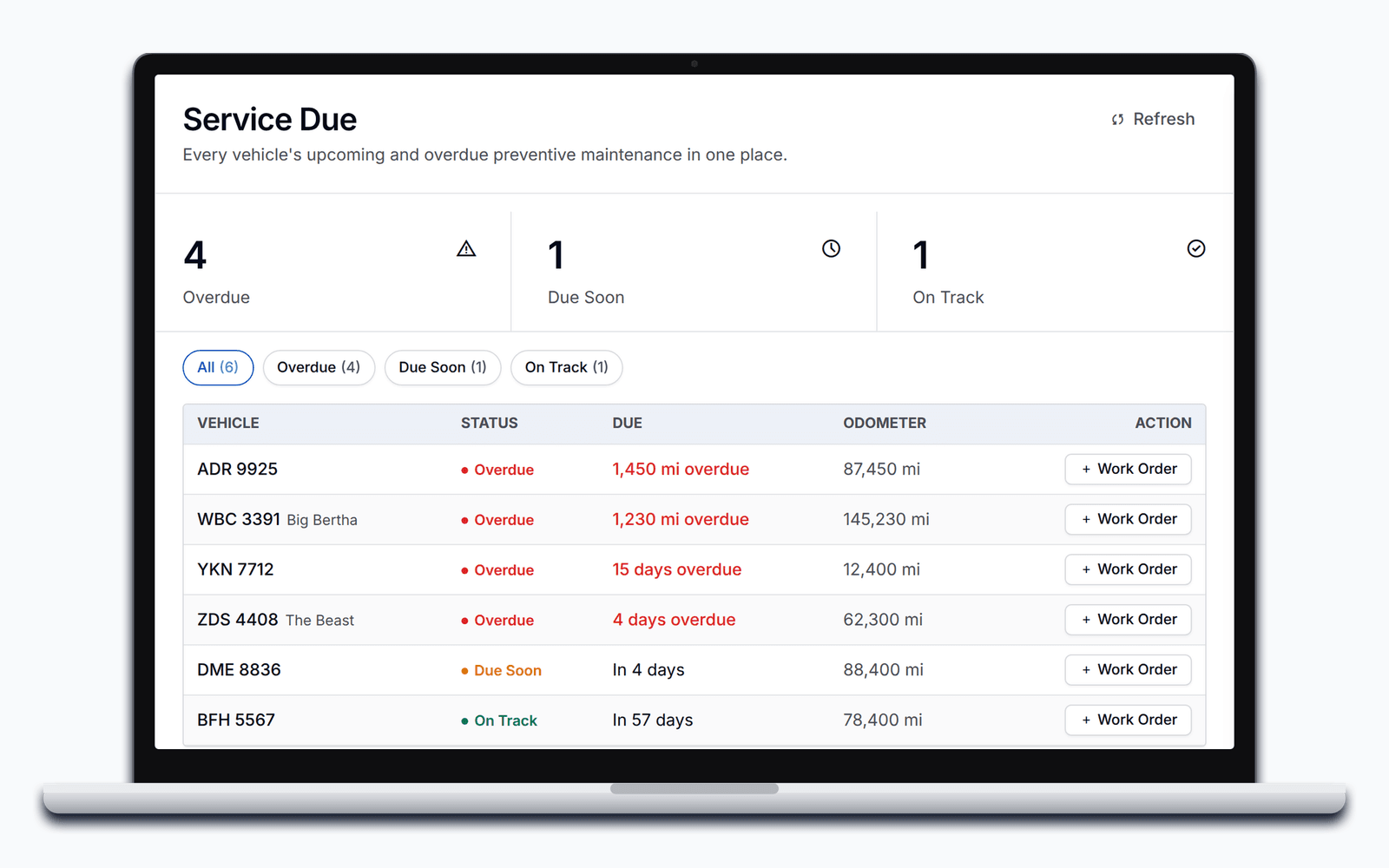
Task: Click The Beast nickname
Action: coord(320,621)
